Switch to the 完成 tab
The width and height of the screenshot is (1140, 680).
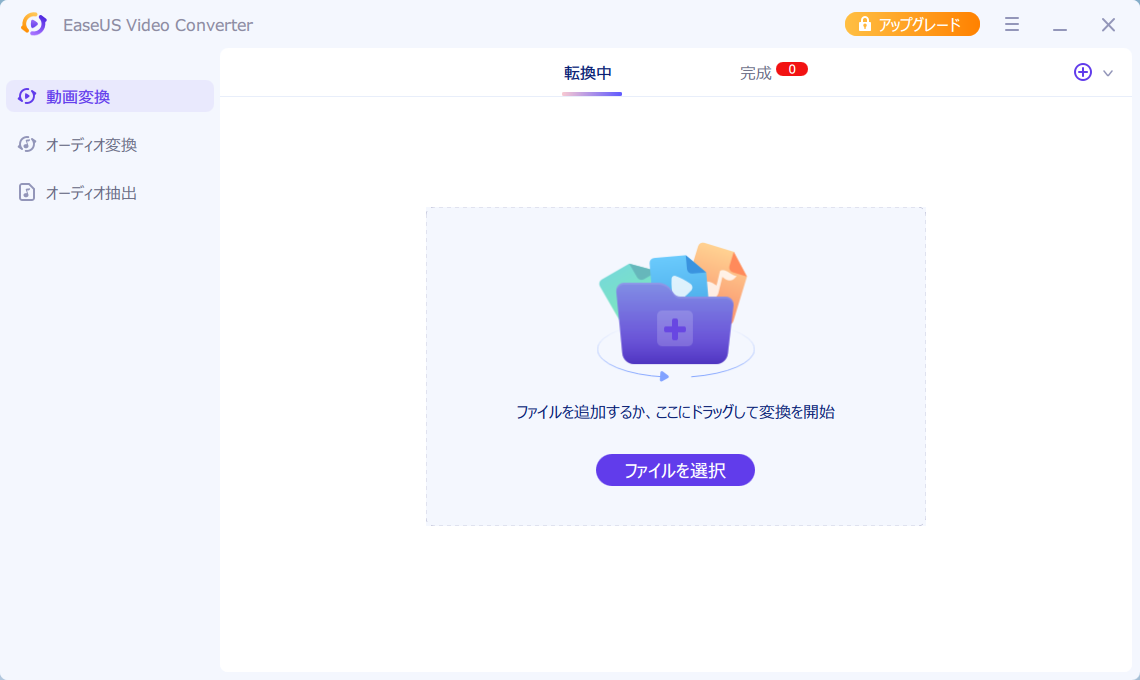755,73
